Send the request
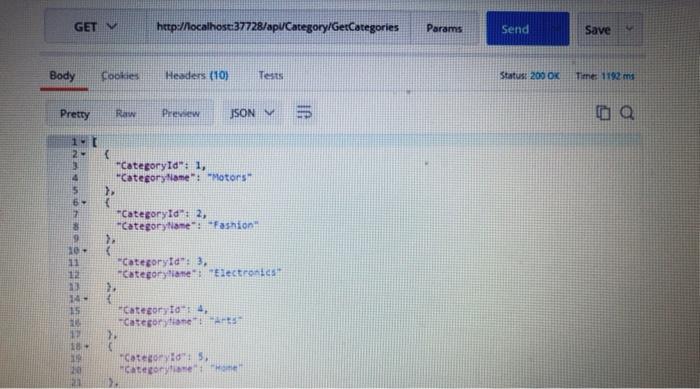 [x=515, y=29]
